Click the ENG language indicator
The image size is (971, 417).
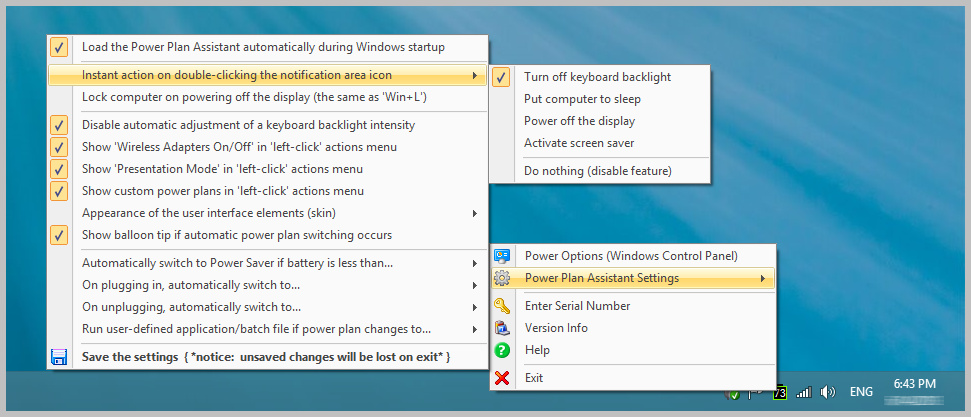coord(861,392)
